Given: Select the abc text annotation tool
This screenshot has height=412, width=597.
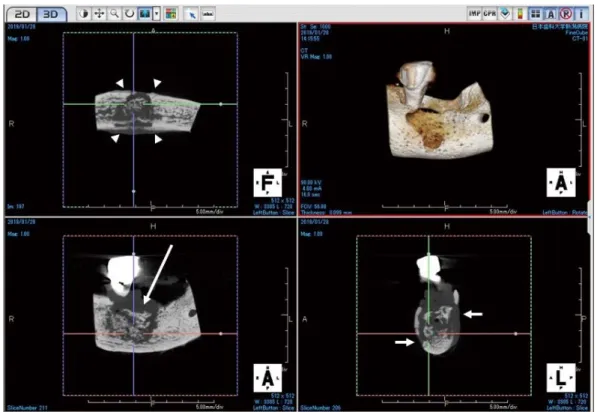Looking at the screenshot, I should click(x=208, y=14).
